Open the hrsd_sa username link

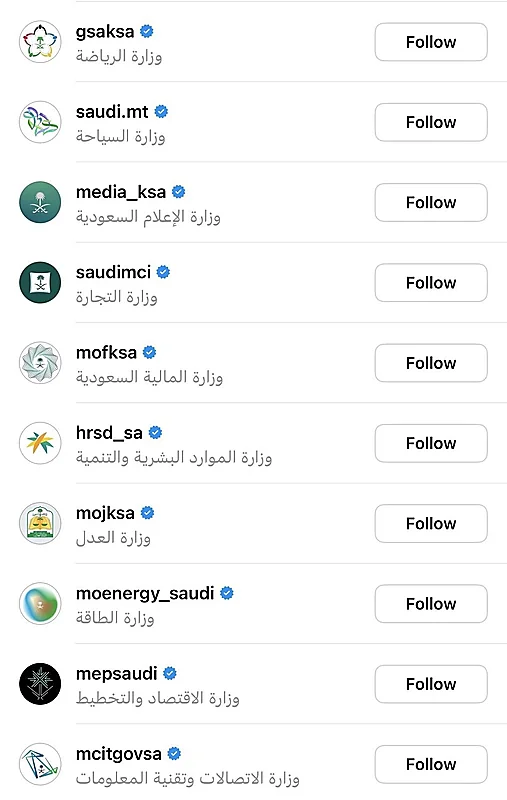click(109, 433)
